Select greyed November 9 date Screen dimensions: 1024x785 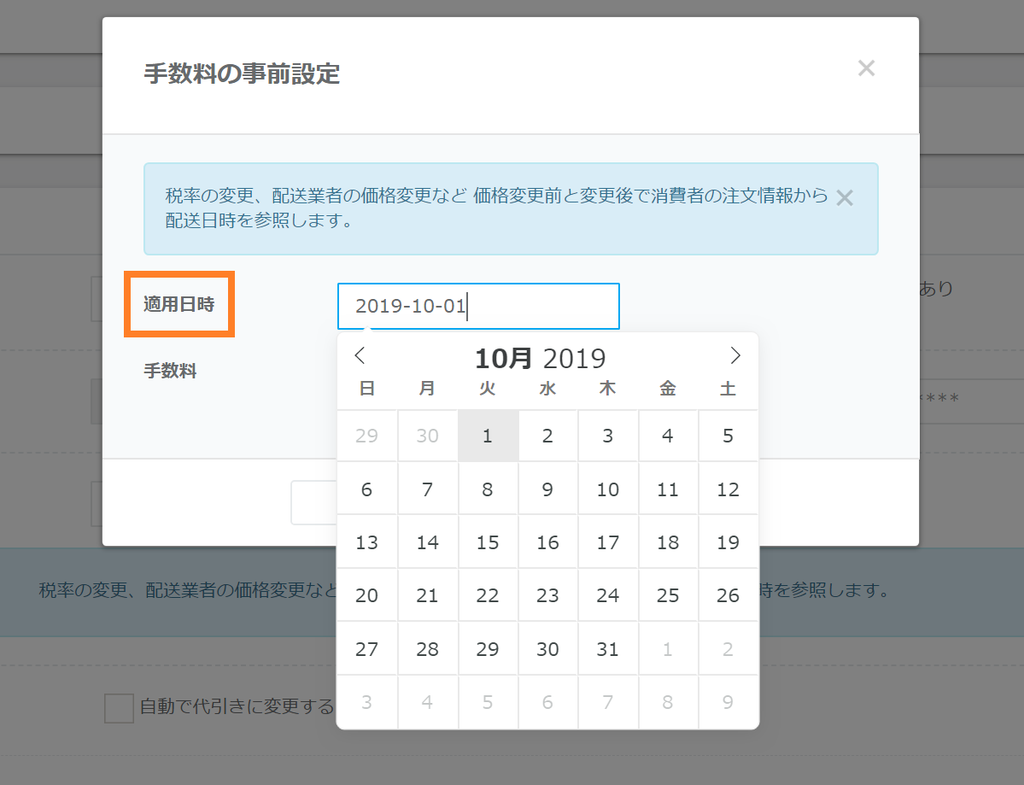(728, 702)
